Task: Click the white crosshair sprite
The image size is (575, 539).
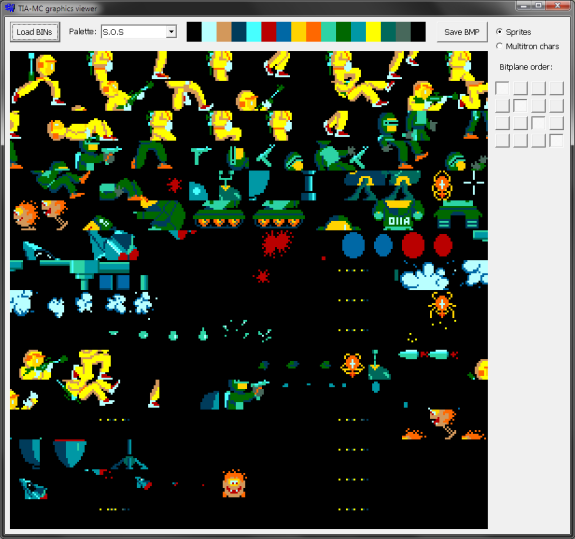Action: coord(473,182)
